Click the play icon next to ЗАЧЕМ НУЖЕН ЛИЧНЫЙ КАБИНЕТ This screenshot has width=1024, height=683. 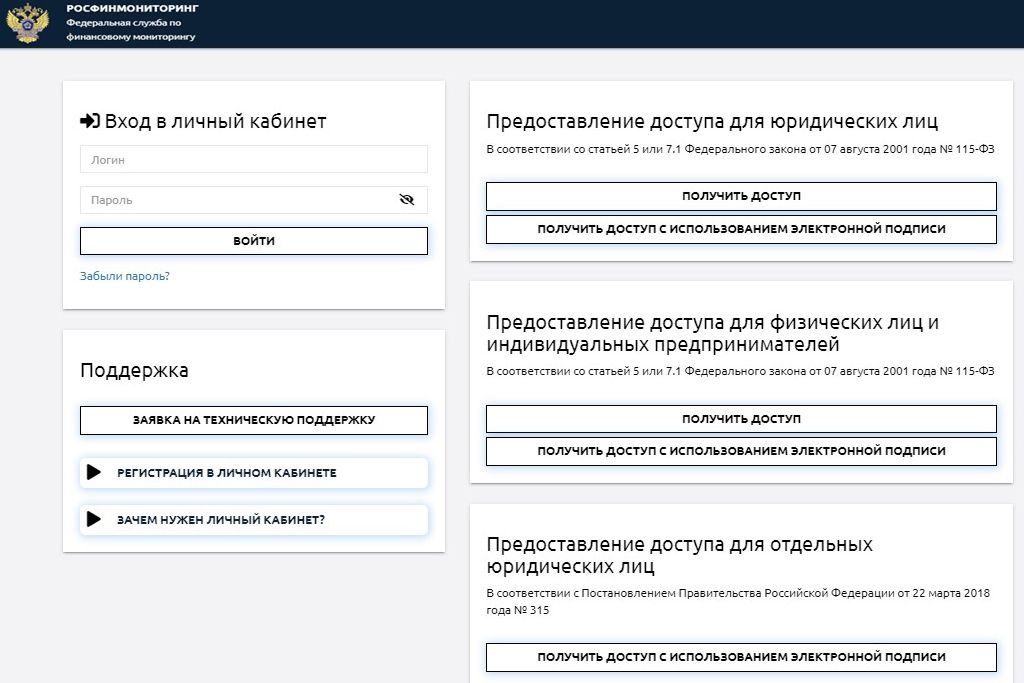coord(94,520)
